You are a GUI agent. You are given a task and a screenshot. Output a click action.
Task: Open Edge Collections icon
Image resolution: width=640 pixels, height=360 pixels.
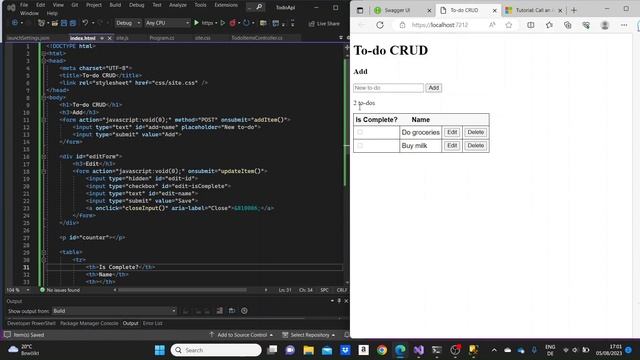(x=568, y=25)
